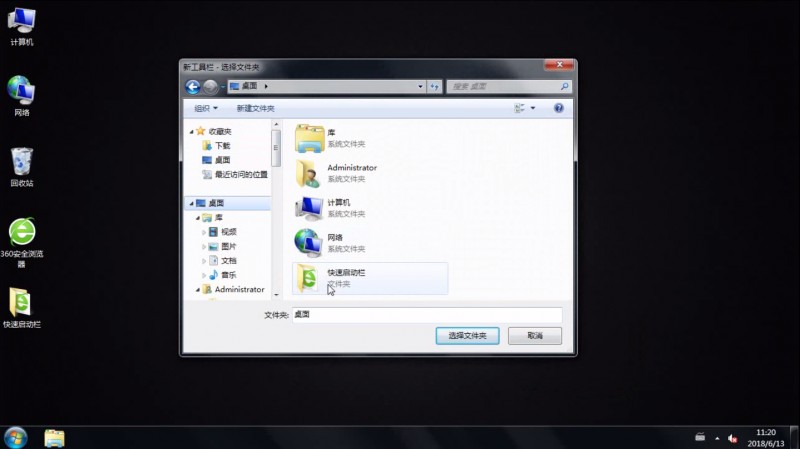800x449 pixels.
Task: Select the 360安全浏览器 desktop icon
Action: [x=21, y=242]
